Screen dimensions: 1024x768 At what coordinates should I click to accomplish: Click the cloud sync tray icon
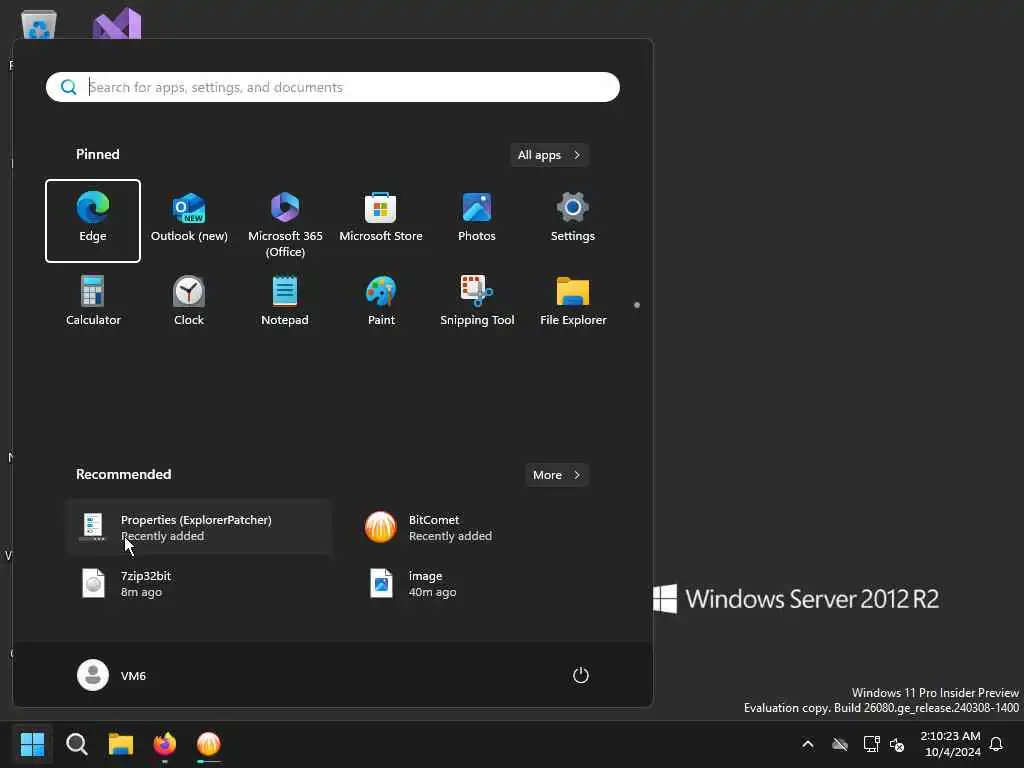840,744
